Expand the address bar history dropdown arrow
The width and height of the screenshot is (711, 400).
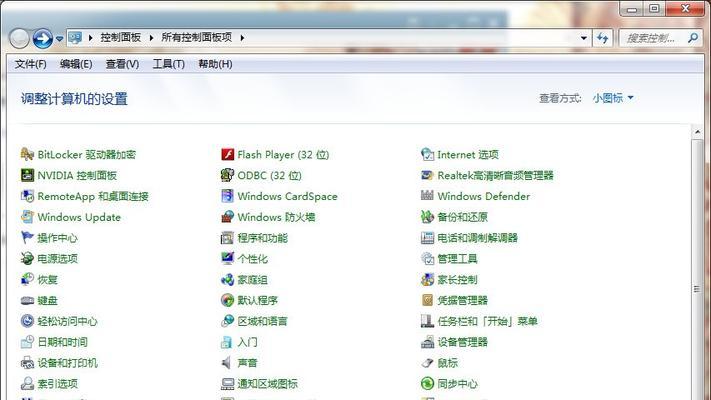[x=584, y=38]
